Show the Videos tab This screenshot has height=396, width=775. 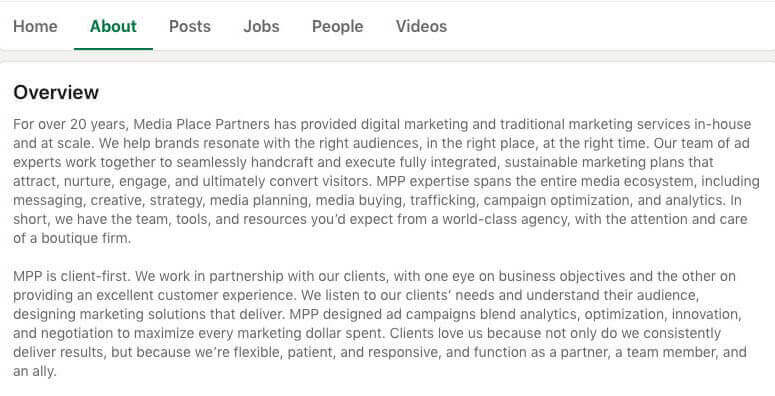click(x=421, y=26)
